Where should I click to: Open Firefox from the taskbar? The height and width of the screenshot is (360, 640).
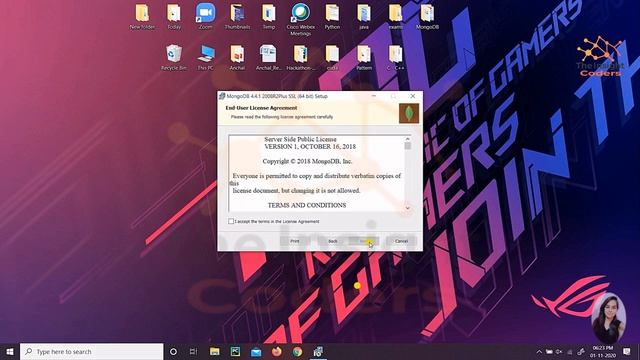(277, 351)
